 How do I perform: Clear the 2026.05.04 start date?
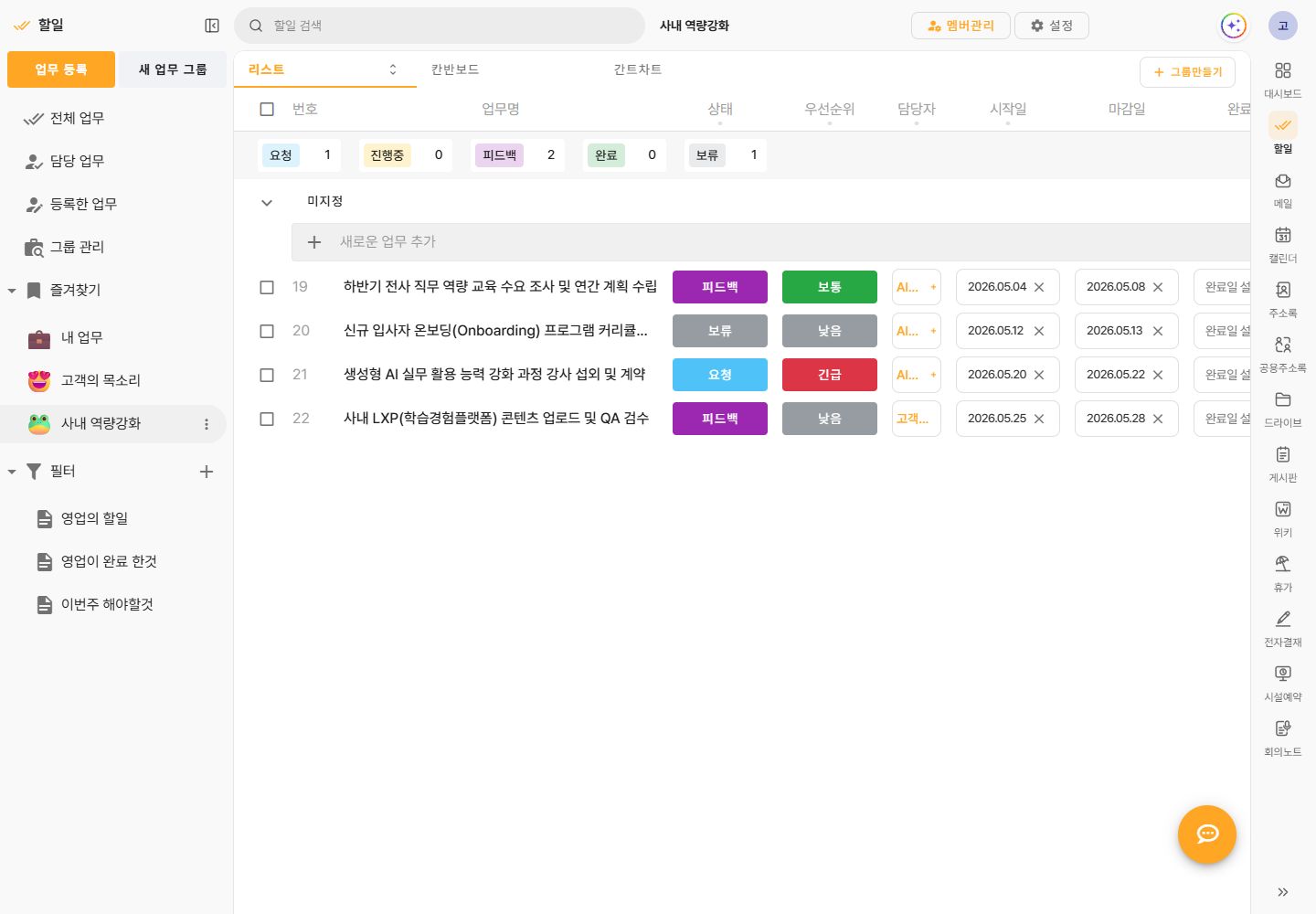click(1039, 287)
